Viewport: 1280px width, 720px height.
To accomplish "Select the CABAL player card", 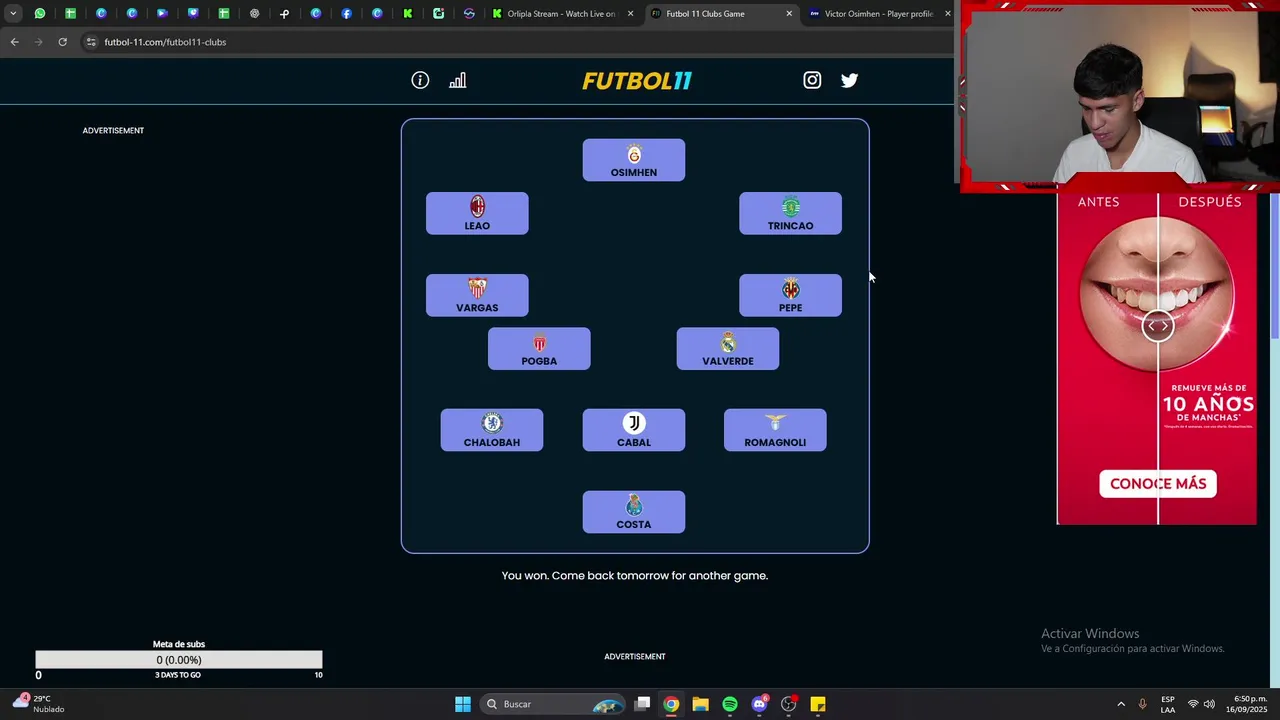I will (x=634, y=430).
